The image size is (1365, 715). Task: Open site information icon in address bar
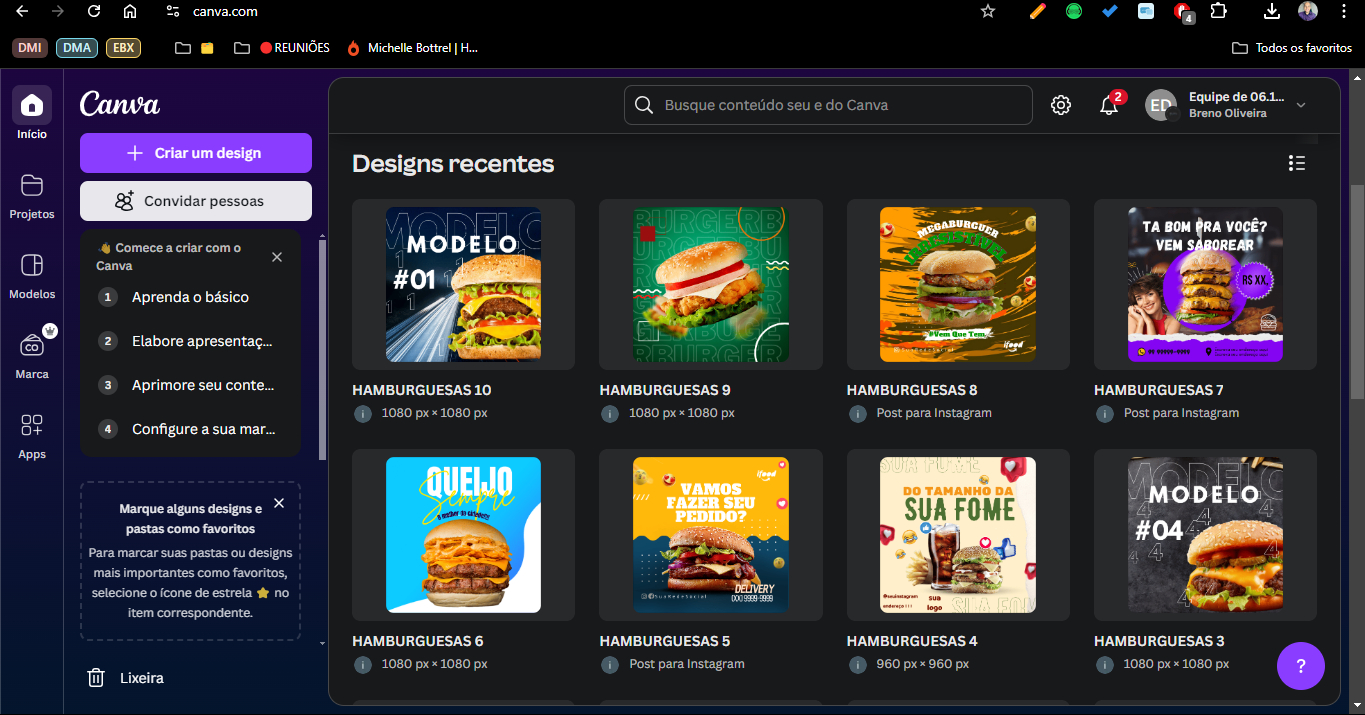click(x=172, y=12)
